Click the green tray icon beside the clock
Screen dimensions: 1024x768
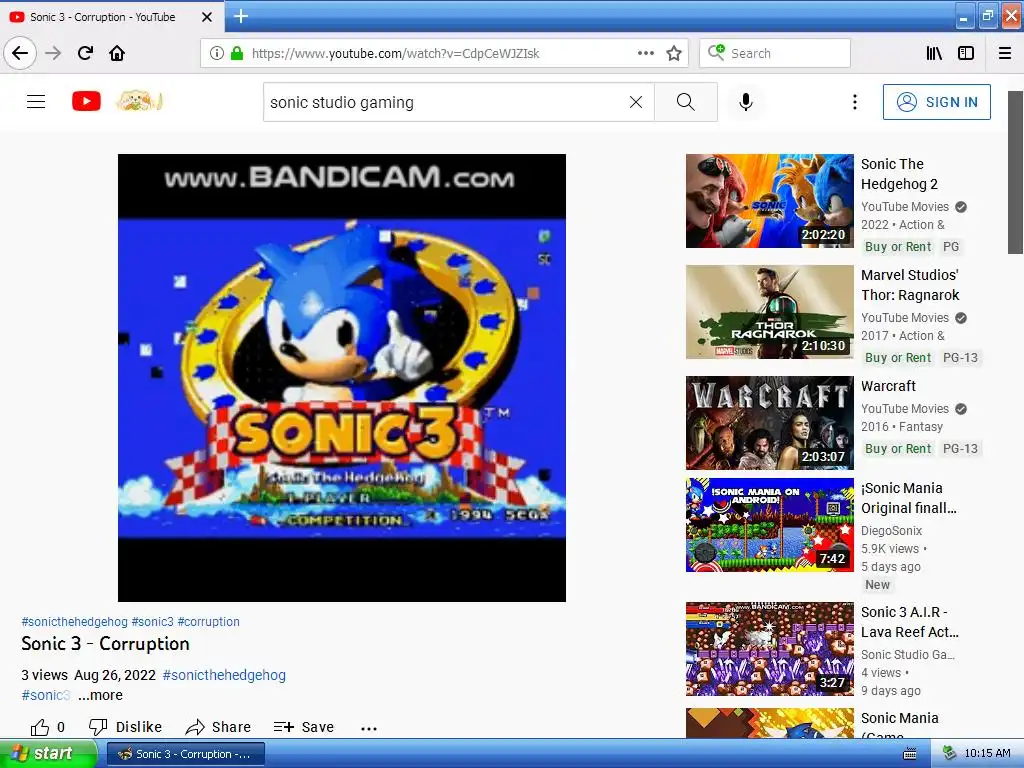(950, 754)
